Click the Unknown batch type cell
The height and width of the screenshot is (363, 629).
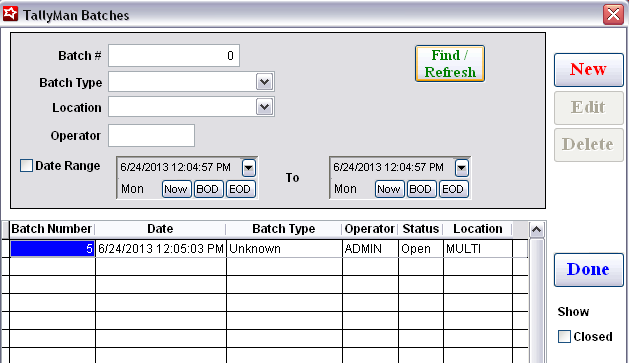click(284, 249)
